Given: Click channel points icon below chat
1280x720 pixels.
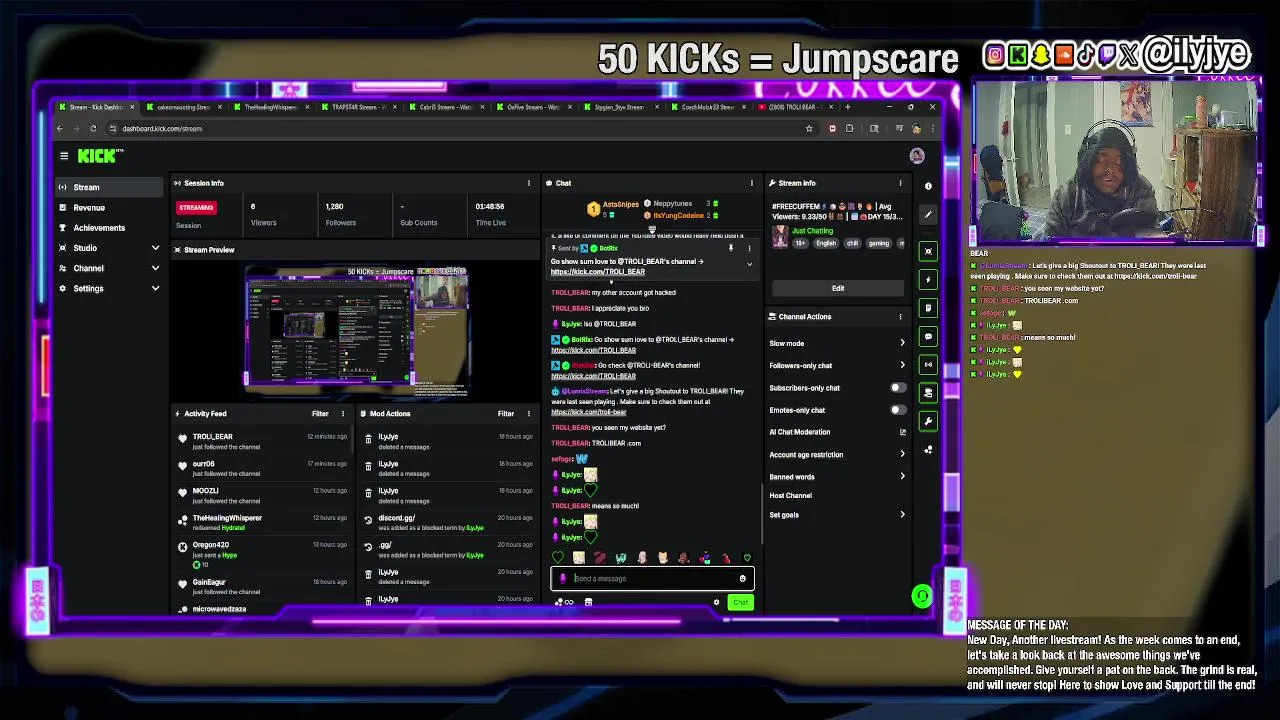Looking at the screenshot, I should point(564,602).
